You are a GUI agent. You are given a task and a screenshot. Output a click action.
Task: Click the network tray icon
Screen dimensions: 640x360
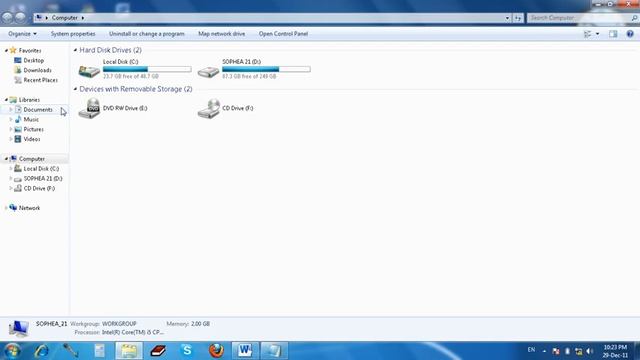click(x=578, y=351)
